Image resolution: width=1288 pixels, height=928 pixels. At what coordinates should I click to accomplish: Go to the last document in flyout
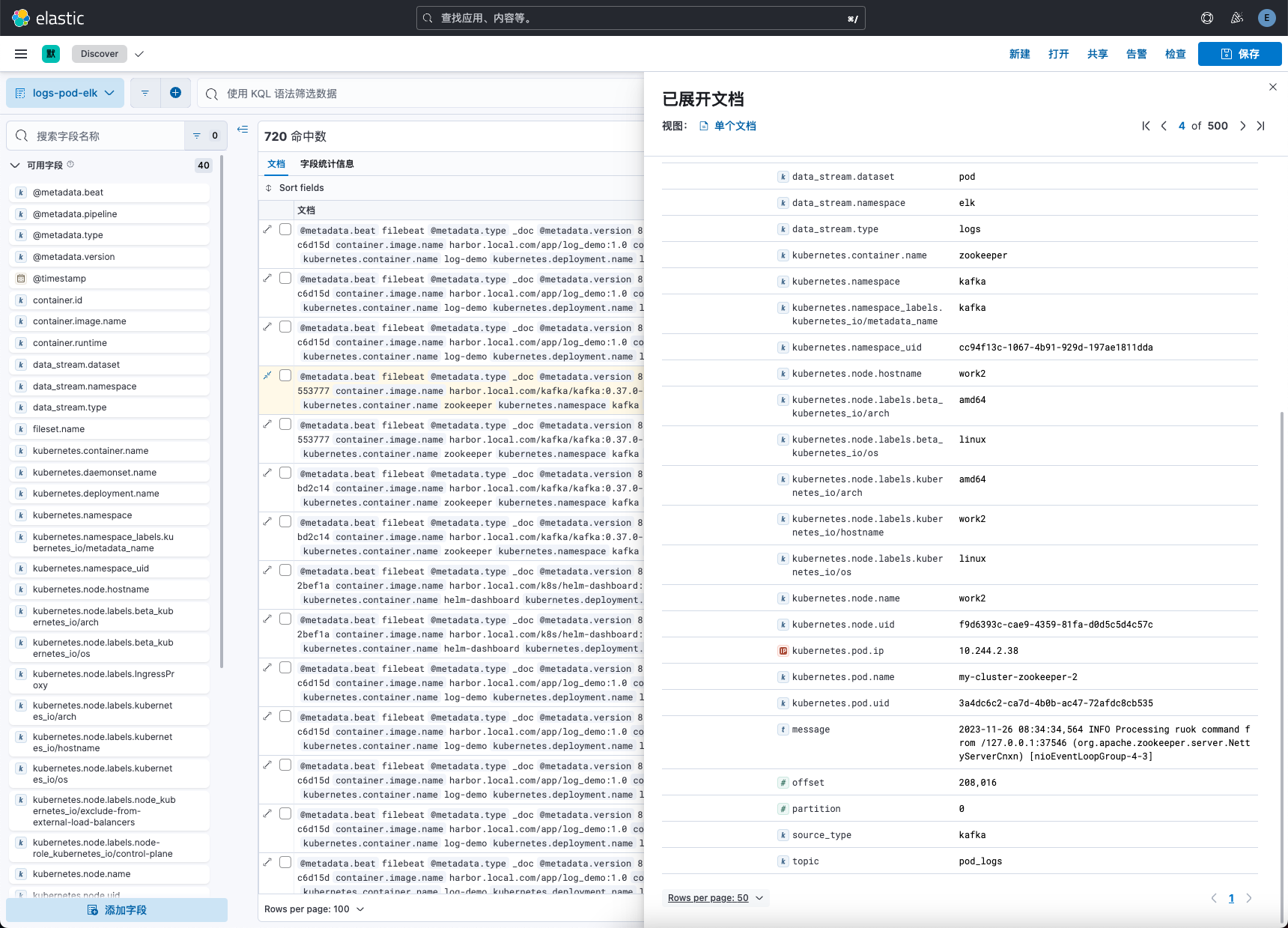coord(1261,126)
